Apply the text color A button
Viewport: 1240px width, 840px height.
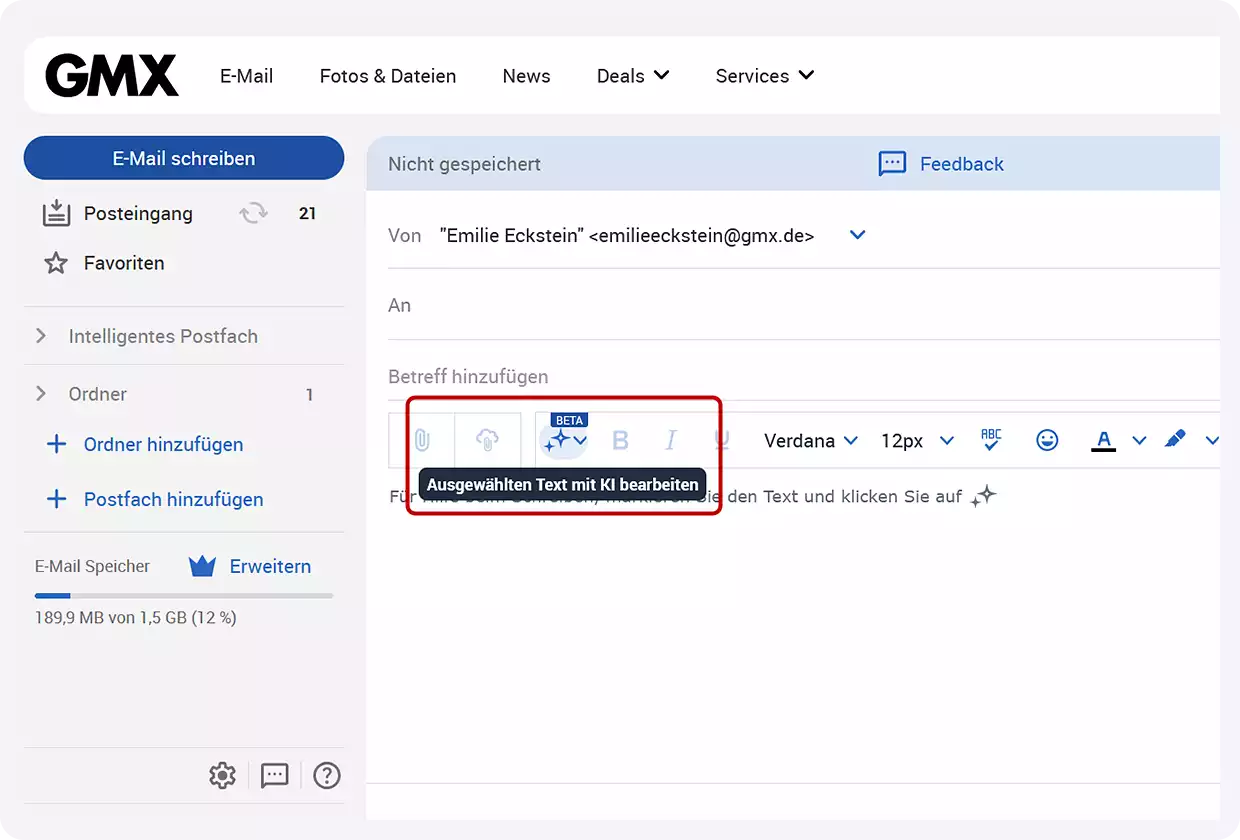[1104, 440]
